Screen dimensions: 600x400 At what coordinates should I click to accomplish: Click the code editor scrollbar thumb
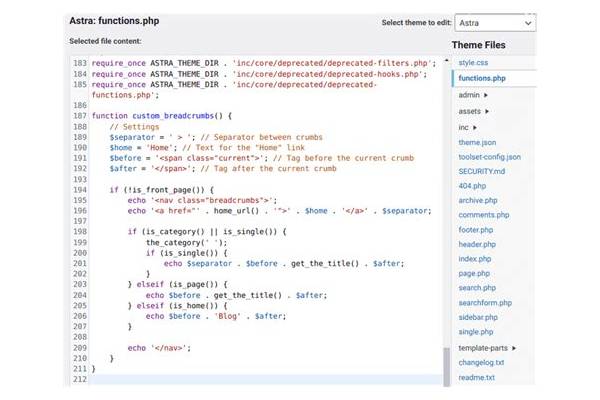point(447,367)
